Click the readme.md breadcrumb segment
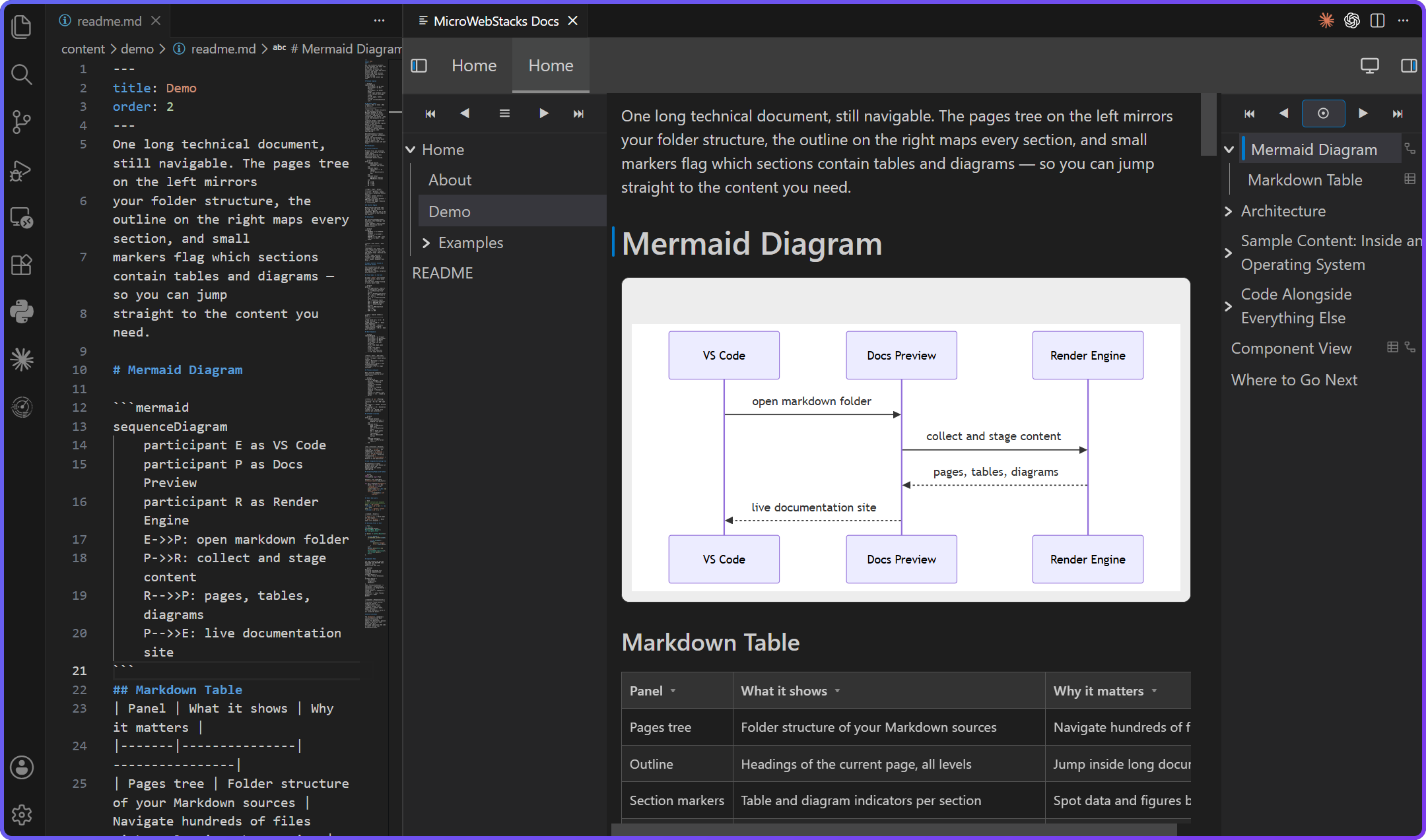Viewport: 1426px width, 840px height. [223, 49]
